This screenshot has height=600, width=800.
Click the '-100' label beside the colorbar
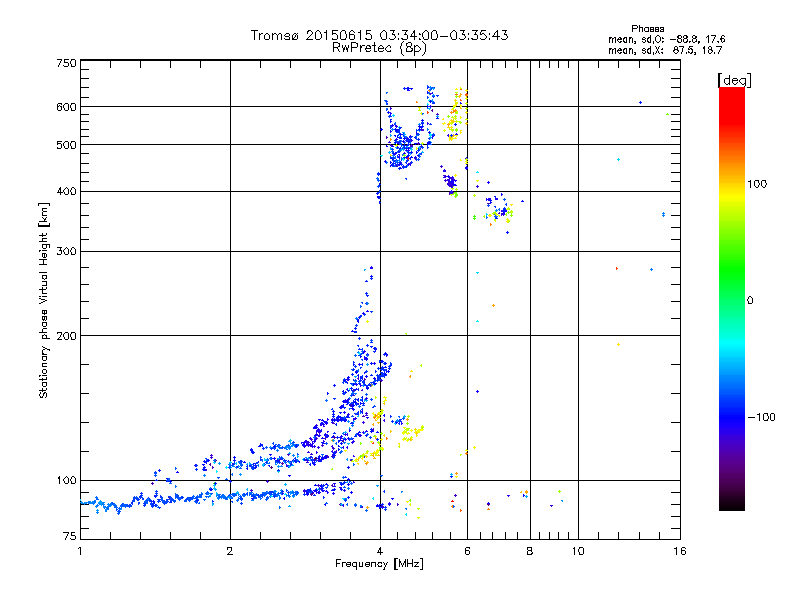coord(762,417)
